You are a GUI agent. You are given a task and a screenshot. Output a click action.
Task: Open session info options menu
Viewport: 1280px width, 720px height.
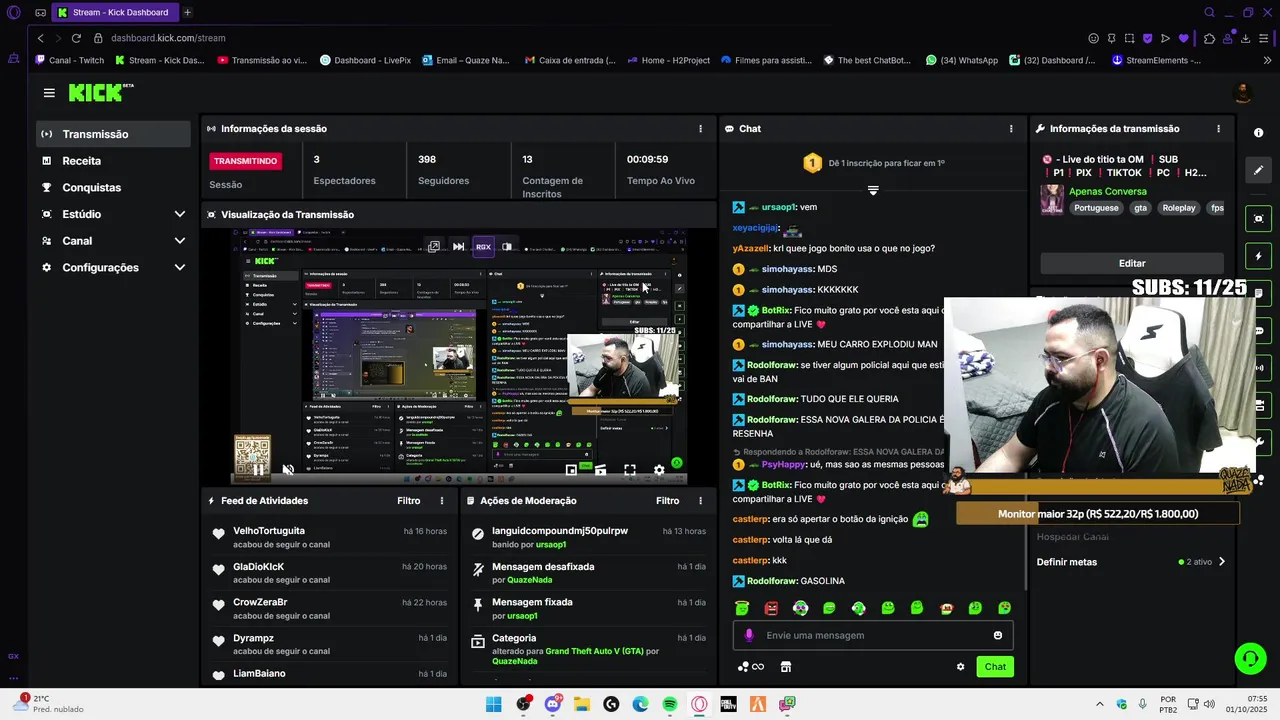700,128
